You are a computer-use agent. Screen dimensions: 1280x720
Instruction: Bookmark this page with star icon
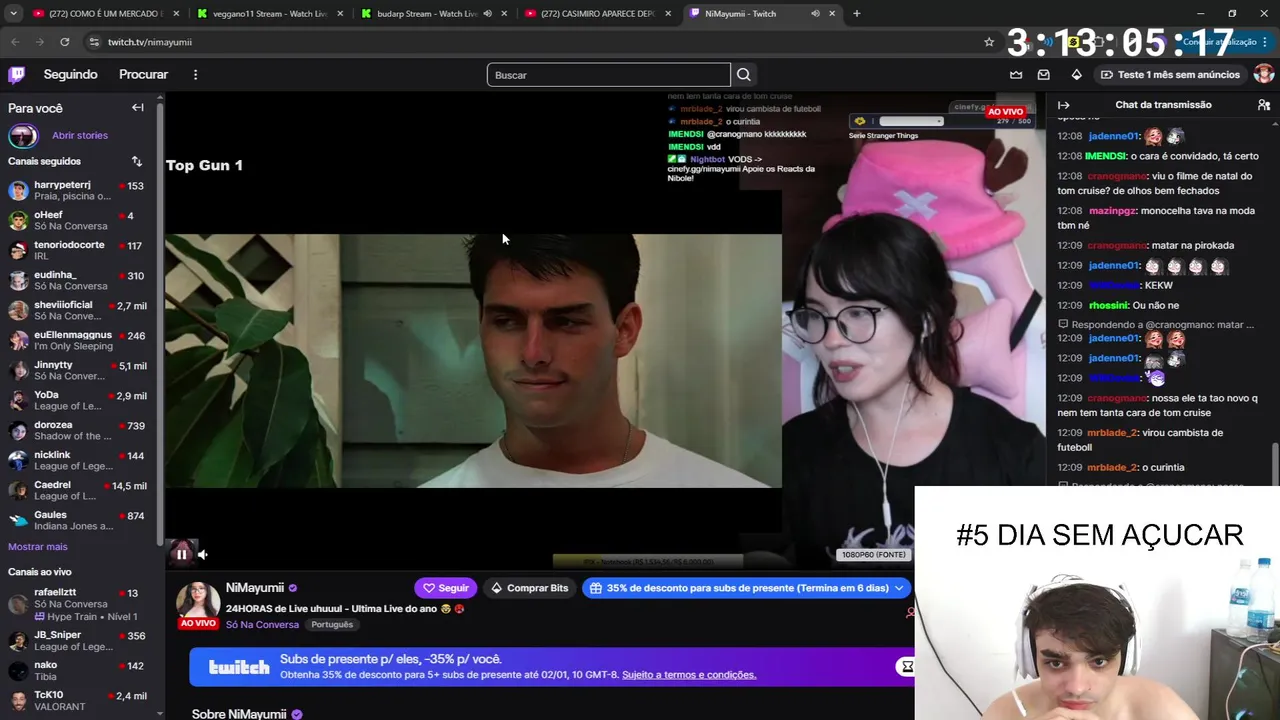point(989,42)
